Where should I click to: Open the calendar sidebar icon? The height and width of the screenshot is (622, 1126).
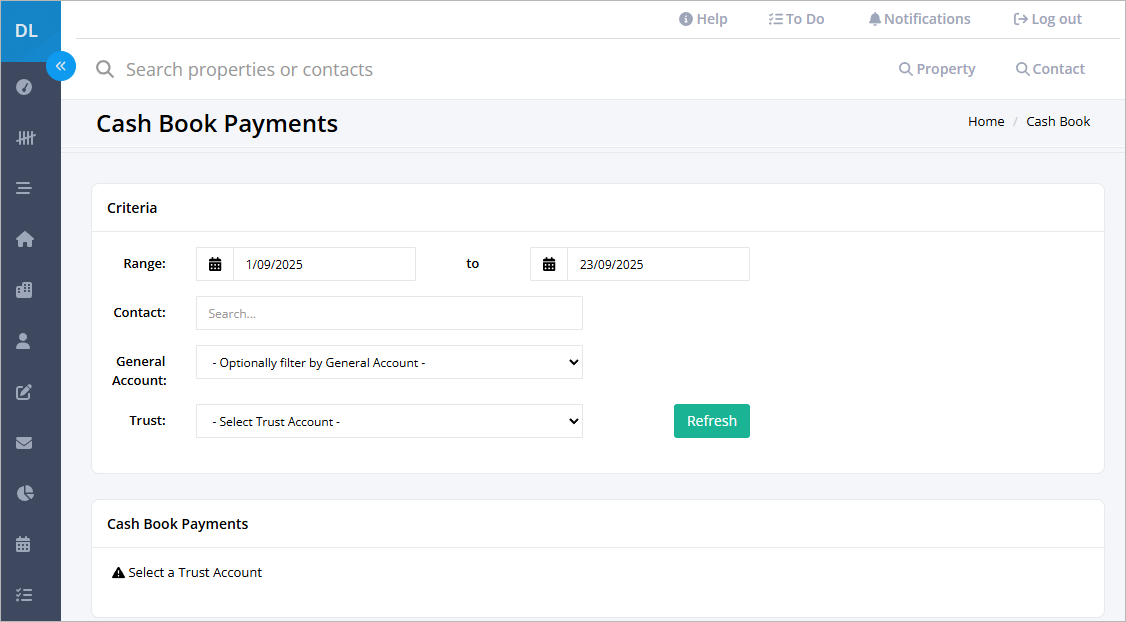coord(24,544)
